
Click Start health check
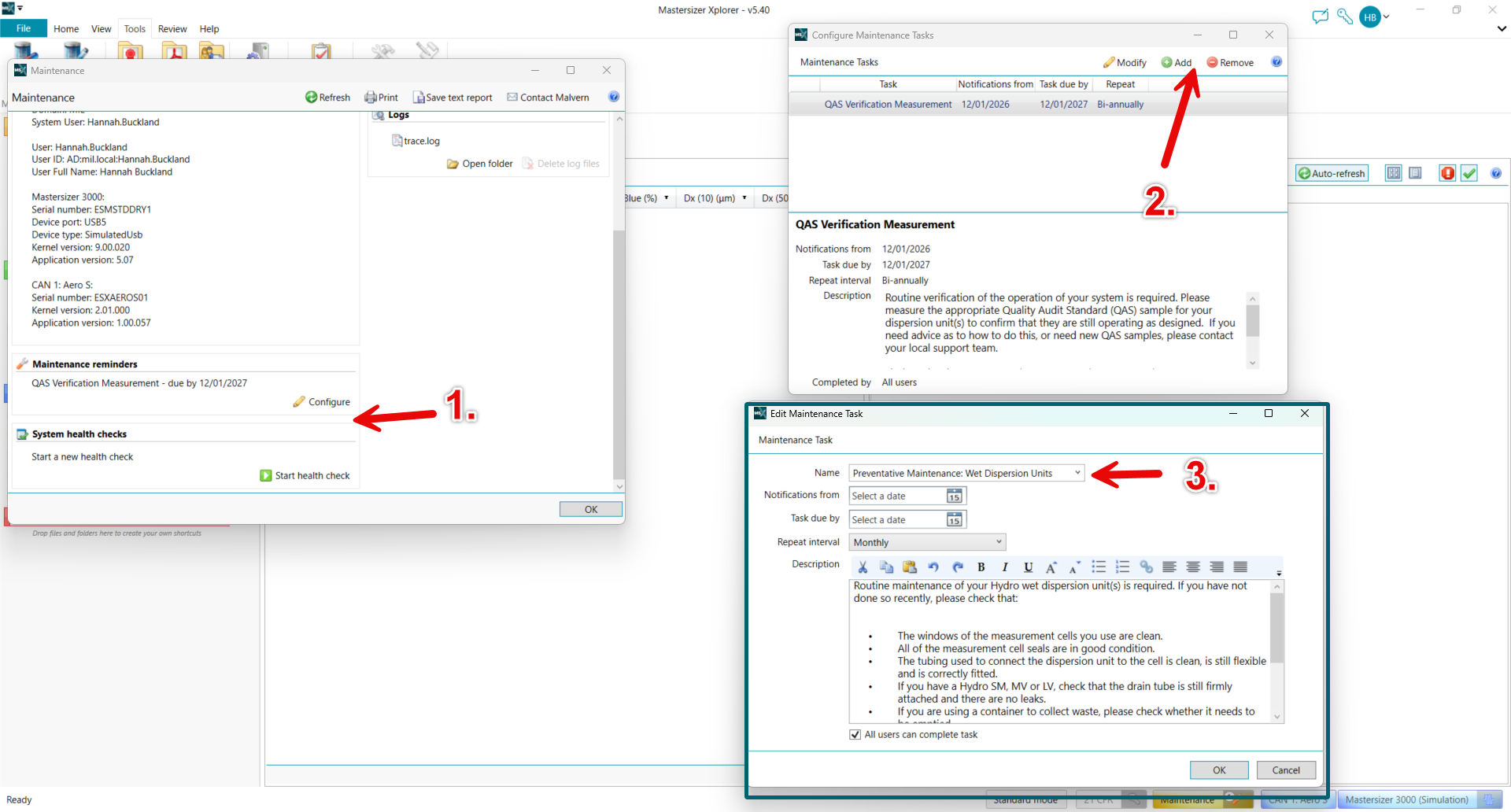click(305, 476)
